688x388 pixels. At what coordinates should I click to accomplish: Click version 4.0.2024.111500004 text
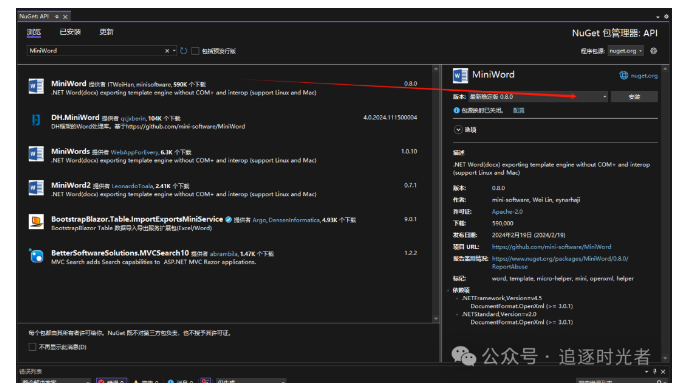tap(390, 118)
